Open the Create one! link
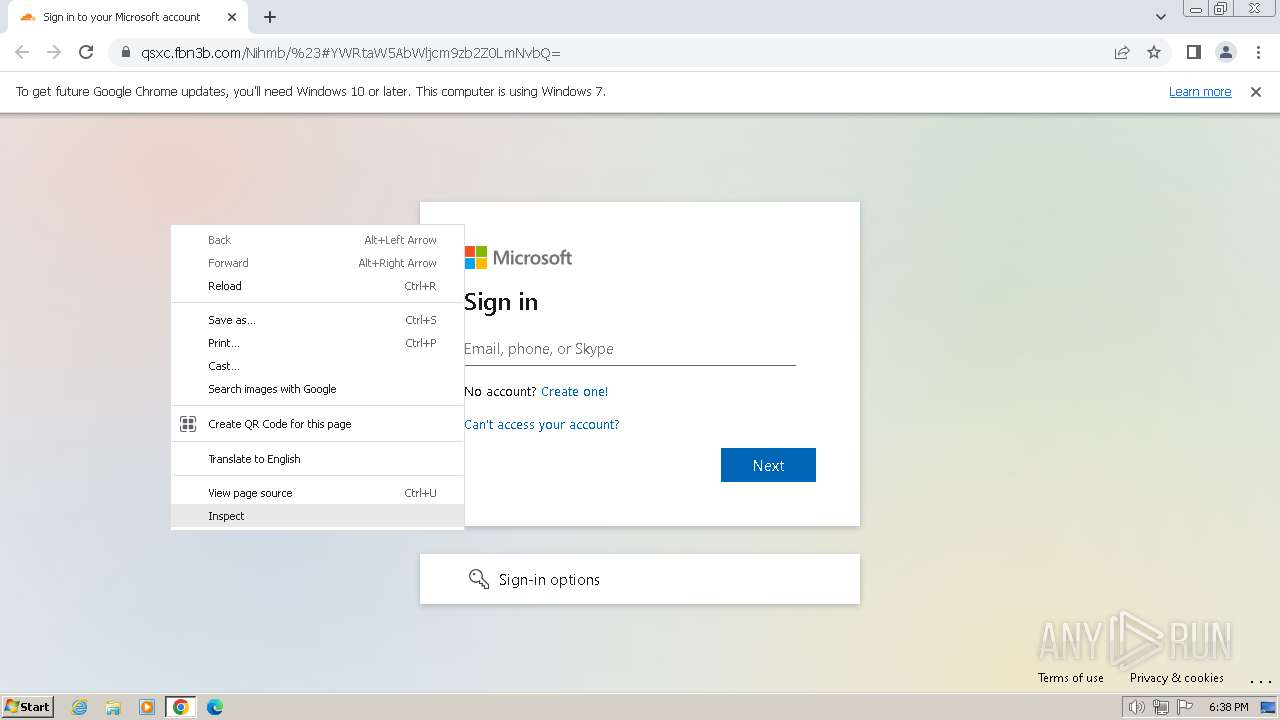 tap(574, 392)
